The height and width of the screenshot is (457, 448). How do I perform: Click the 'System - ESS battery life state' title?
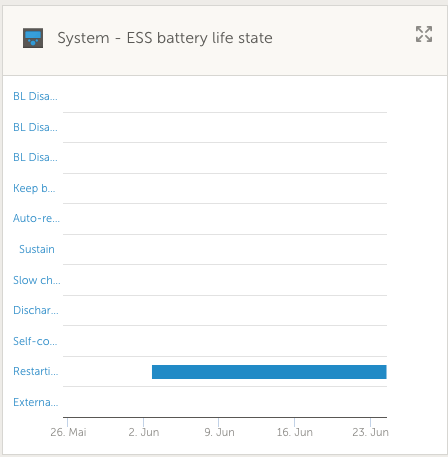pyautogui.click(x=165, y=38)
